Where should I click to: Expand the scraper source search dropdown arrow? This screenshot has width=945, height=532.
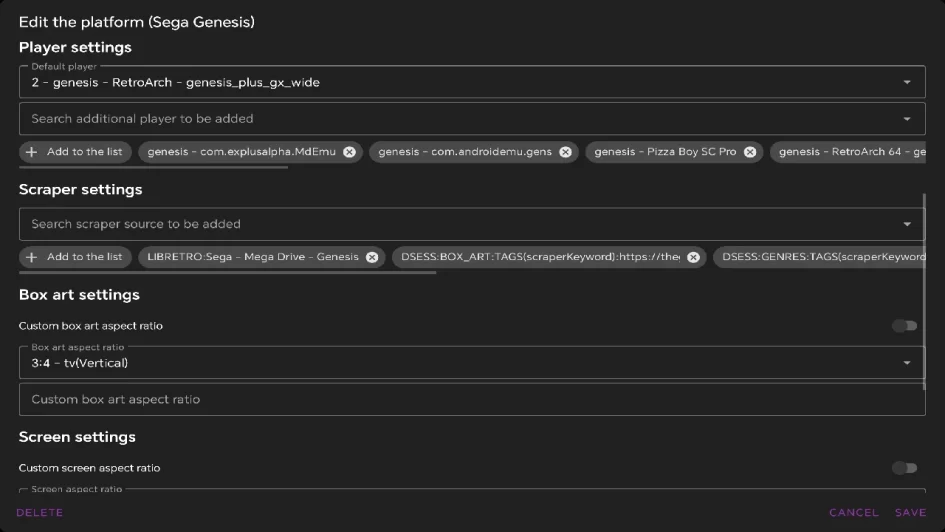(x=907, y=224)
